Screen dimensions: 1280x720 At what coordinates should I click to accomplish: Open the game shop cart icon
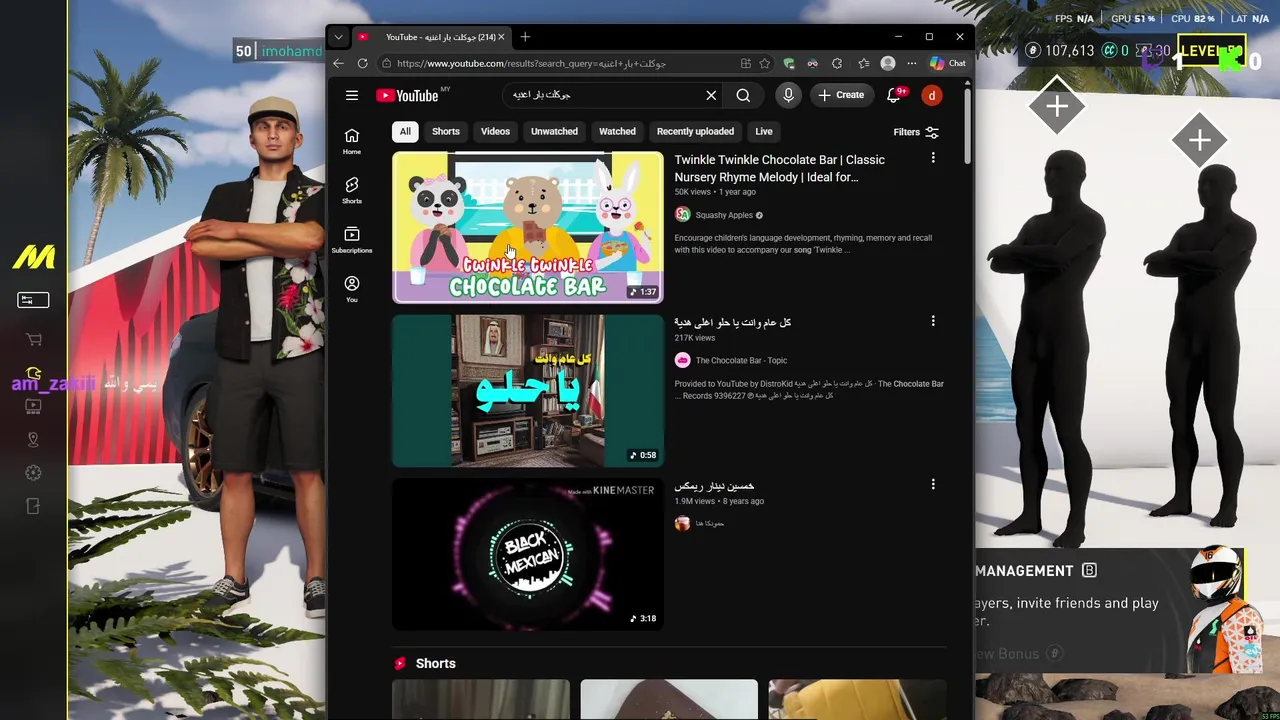pyautogui.click(x=33, y=340)
